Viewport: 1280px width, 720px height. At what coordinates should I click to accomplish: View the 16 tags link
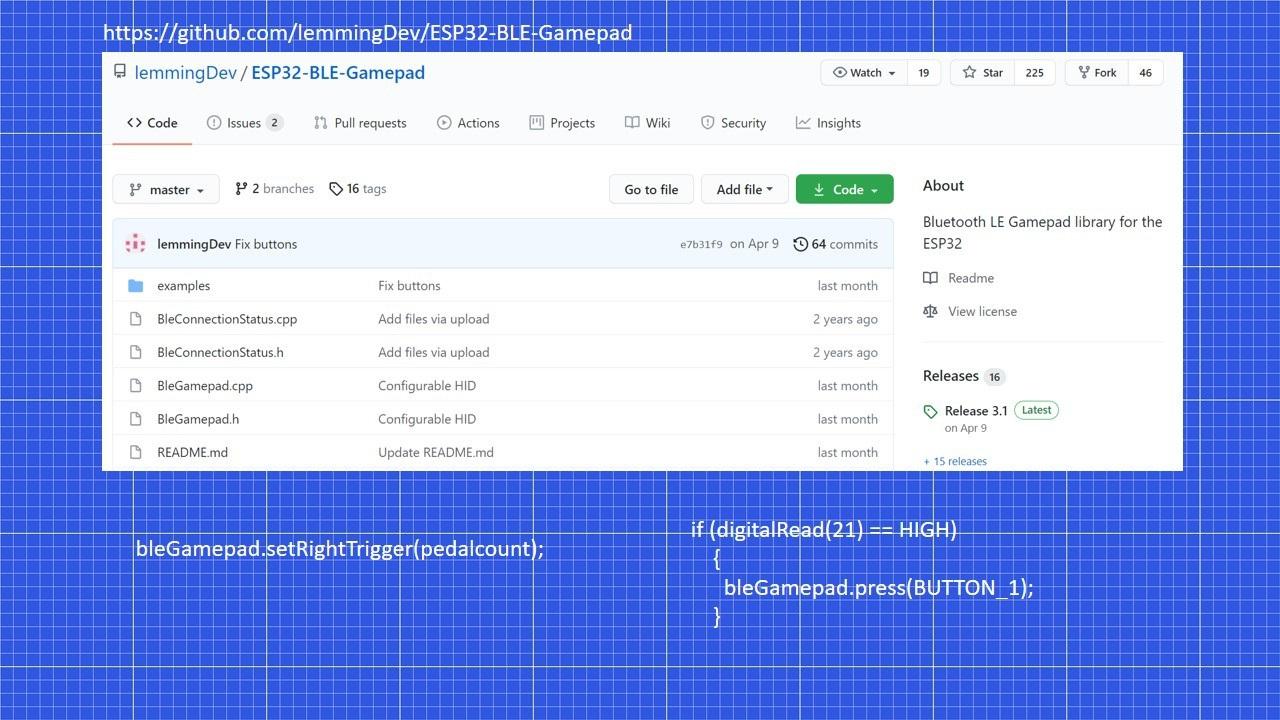pyautogui.click(x=357, y=189)
